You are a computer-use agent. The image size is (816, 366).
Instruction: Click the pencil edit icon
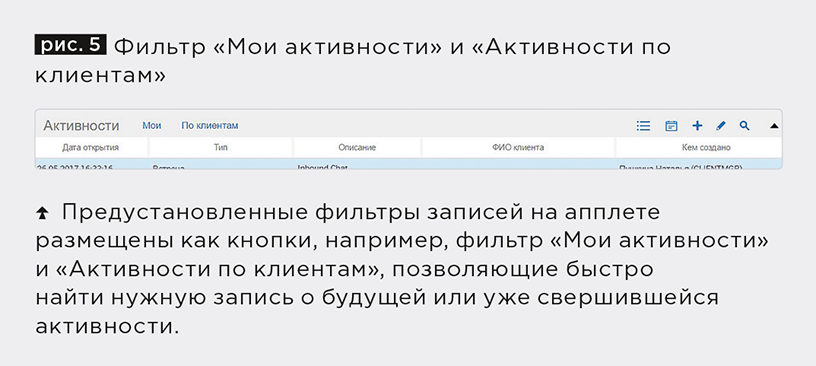[x=721, y=125]
